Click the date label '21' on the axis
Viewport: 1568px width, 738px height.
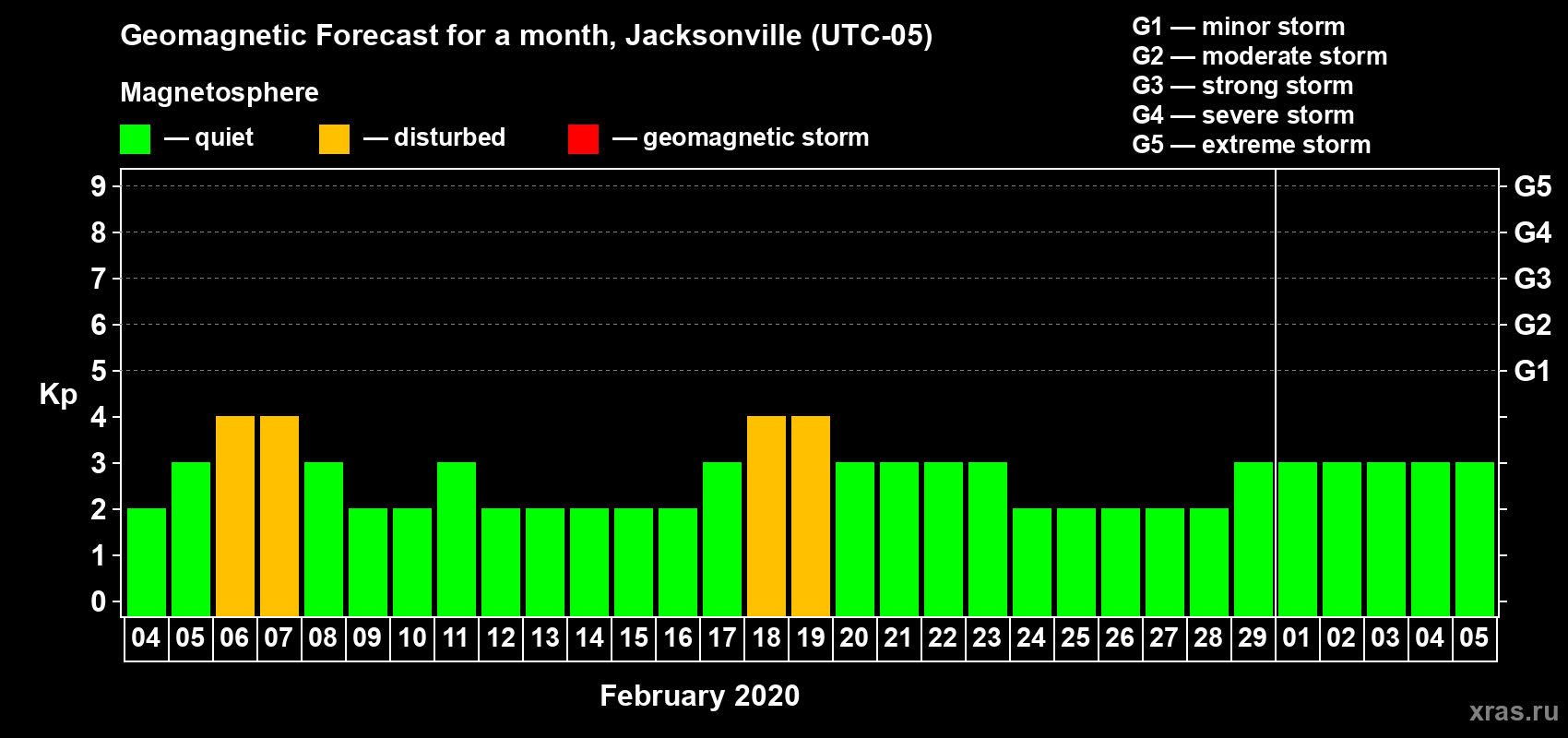tap(898, 638)
